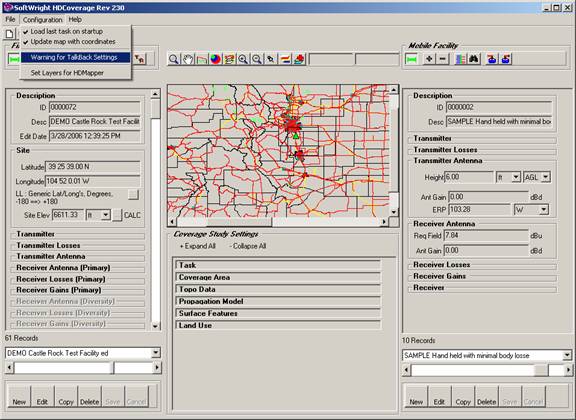Click New button in fixed facility panel
This screenshot has height=420, width=576.
pos(19,396)
